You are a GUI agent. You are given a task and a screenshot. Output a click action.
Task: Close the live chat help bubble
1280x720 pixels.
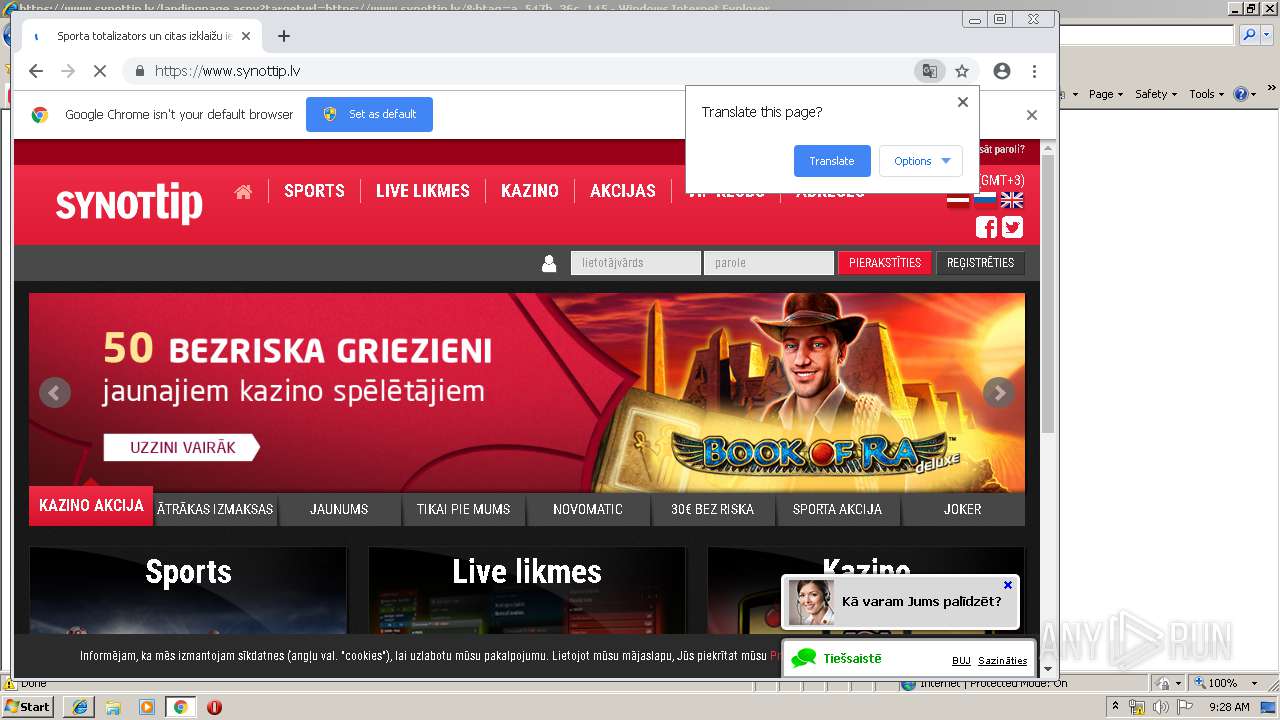click(x=1008, y=585)
